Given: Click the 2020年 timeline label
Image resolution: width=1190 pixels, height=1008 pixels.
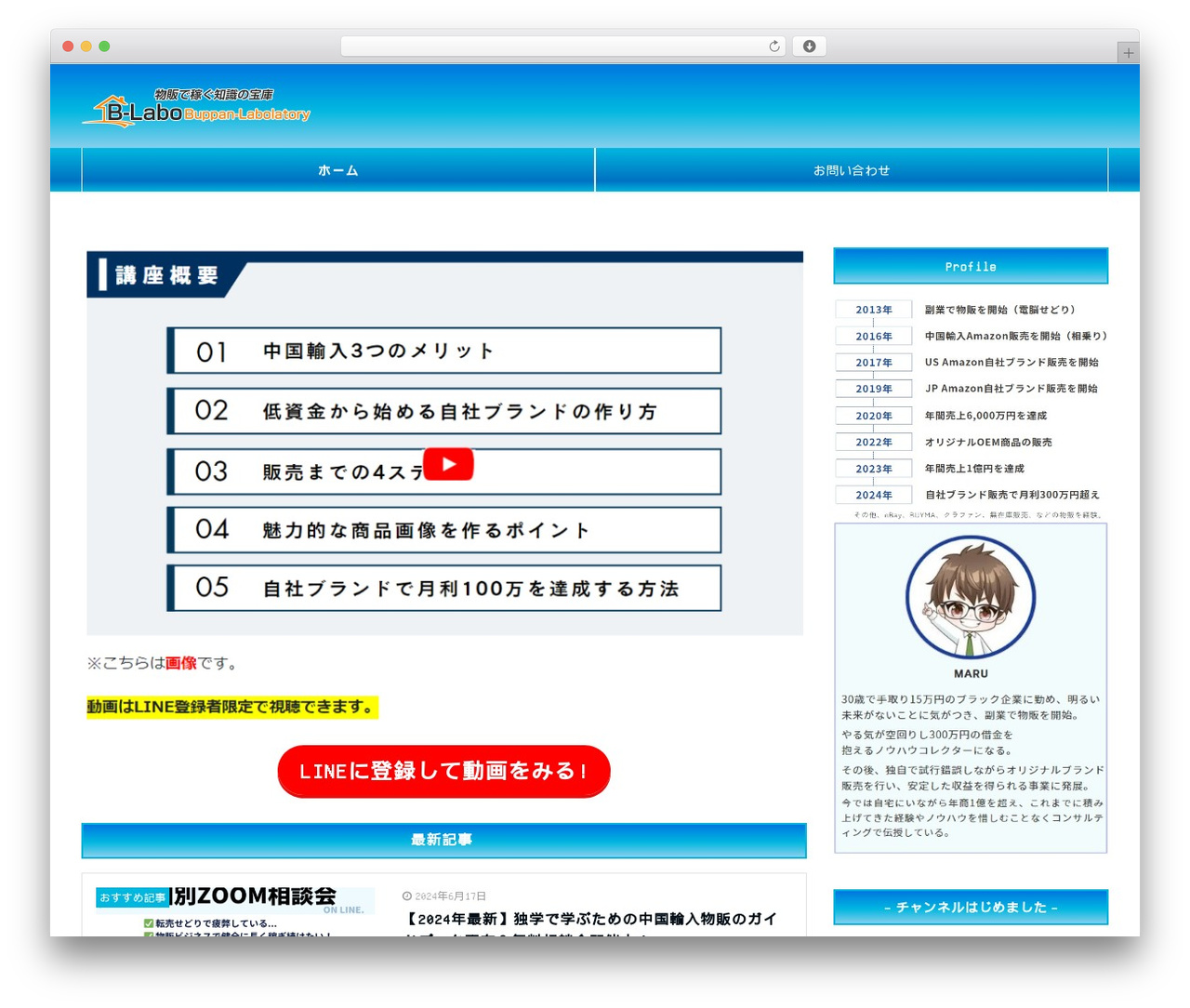Looking at the screenshot, I should (x=874, y=416).
